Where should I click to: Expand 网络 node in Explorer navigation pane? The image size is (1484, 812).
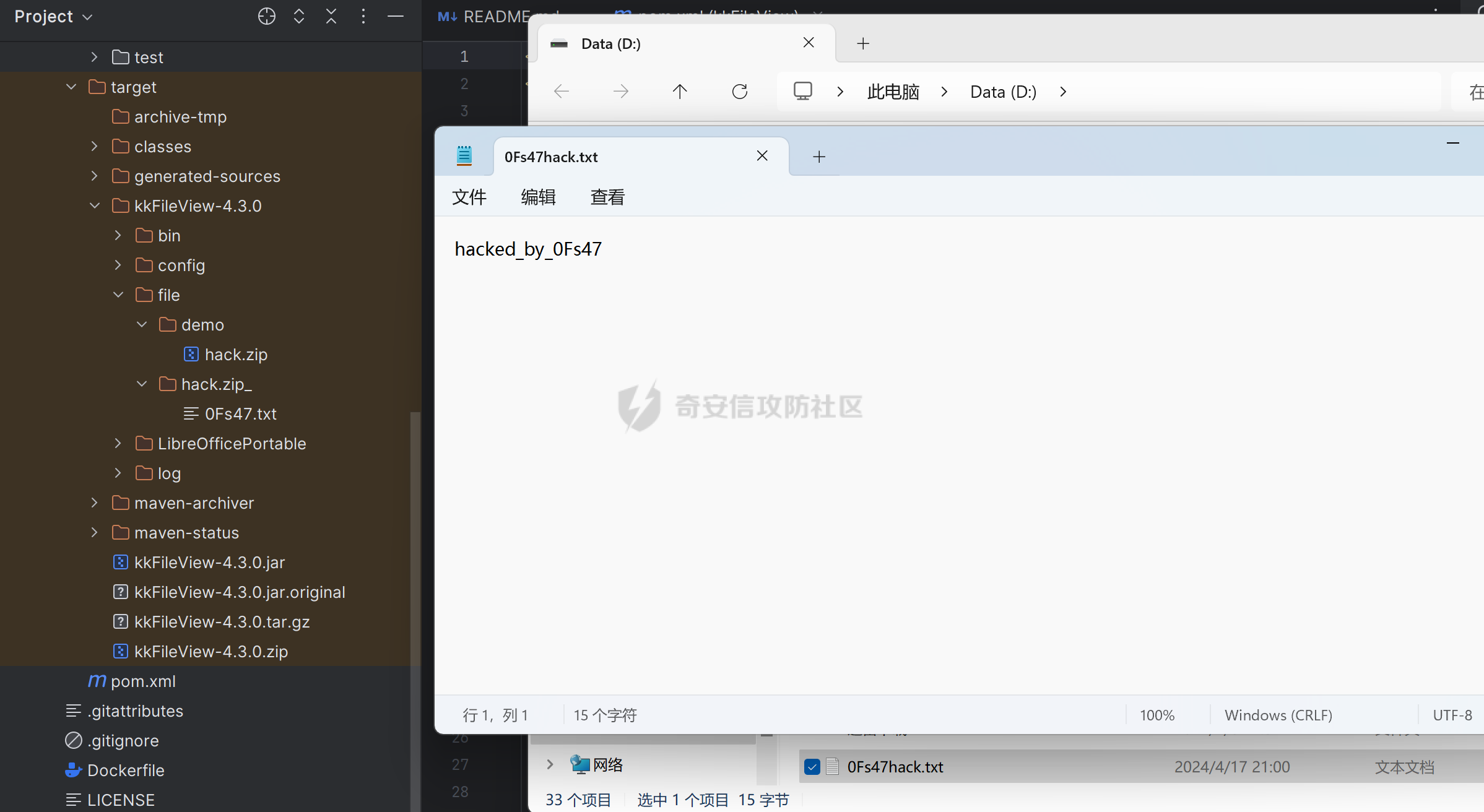(550, 764)
